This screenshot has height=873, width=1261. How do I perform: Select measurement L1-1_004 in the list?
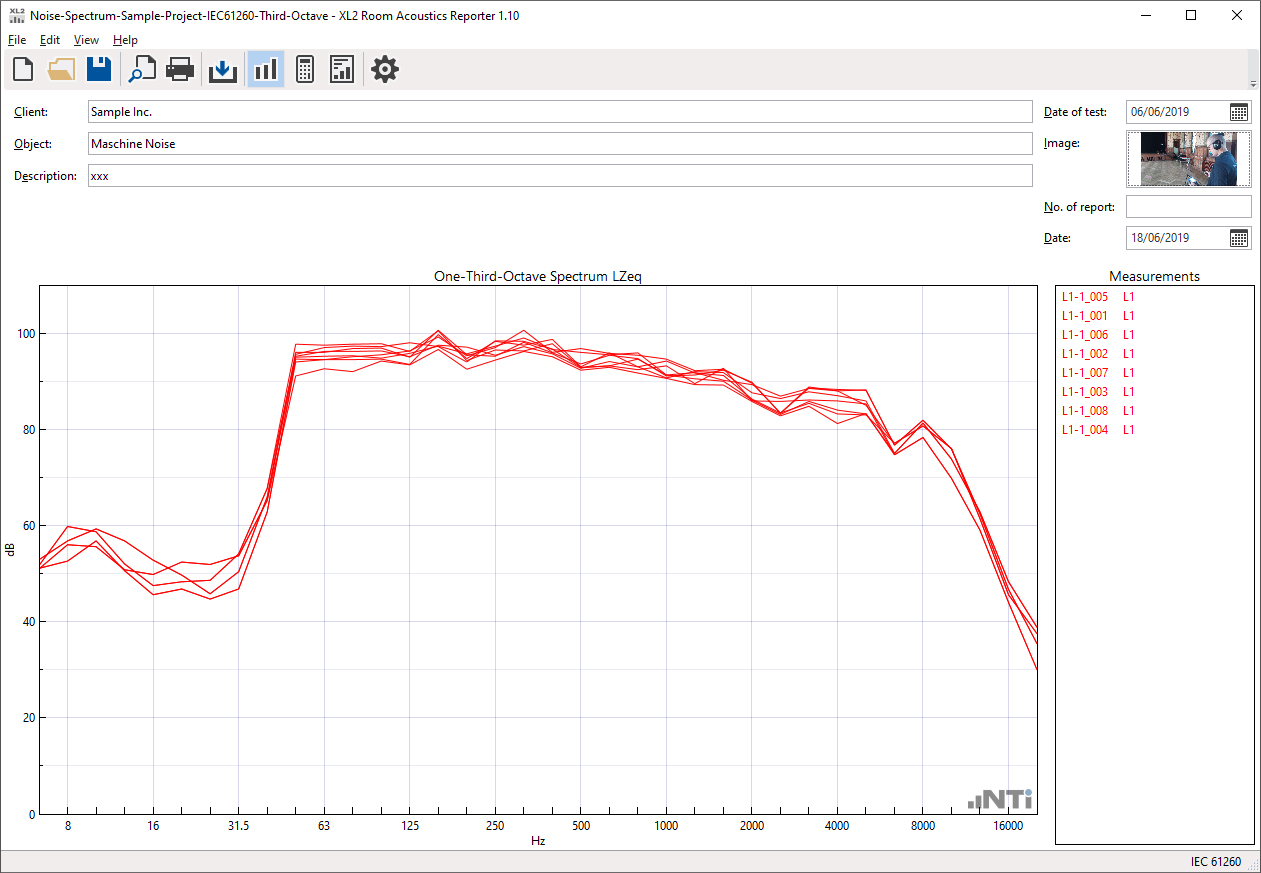tap(1085, 430)
